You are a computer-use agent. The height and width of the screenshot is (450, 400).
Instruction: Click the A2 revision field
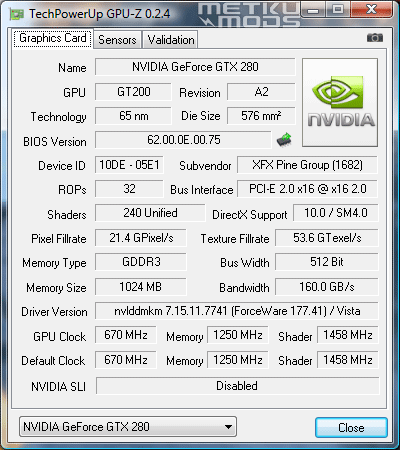pos(261,92)
